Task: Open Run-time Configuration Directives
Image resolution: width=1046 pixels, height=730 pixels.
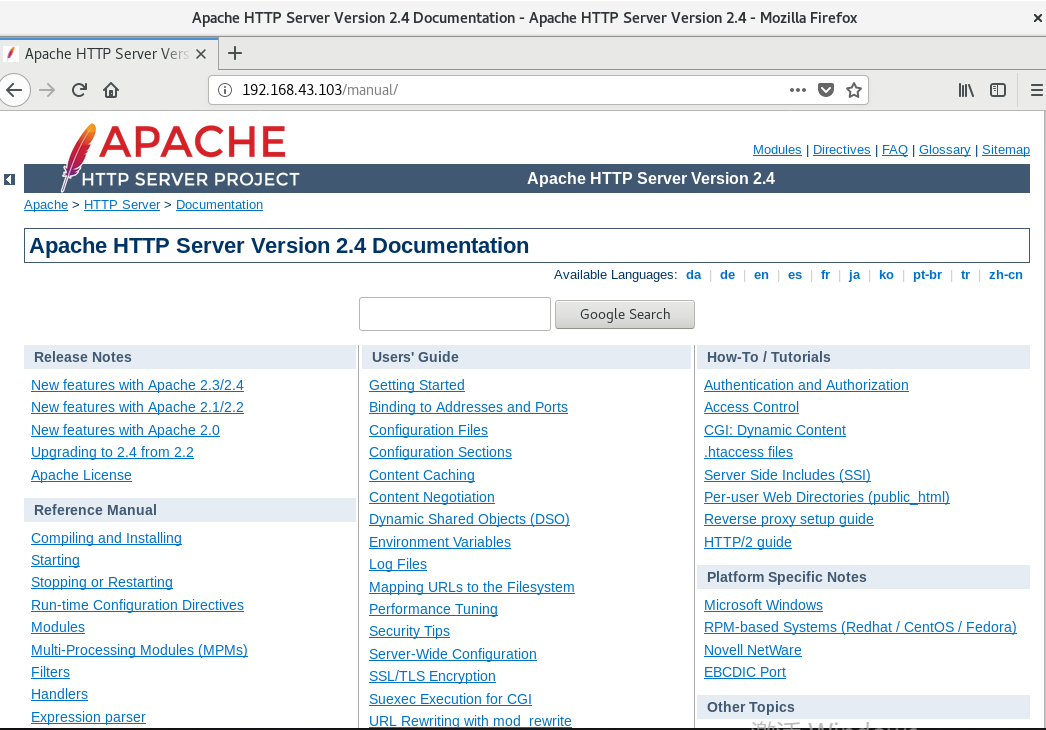Action: point(137,605)
